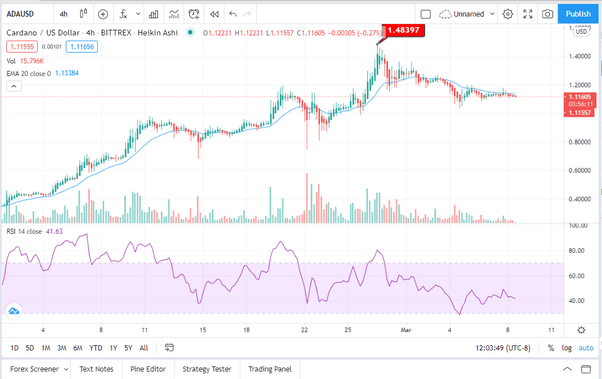Expand the indicator templates dropdown arrow

click(138, 14)
